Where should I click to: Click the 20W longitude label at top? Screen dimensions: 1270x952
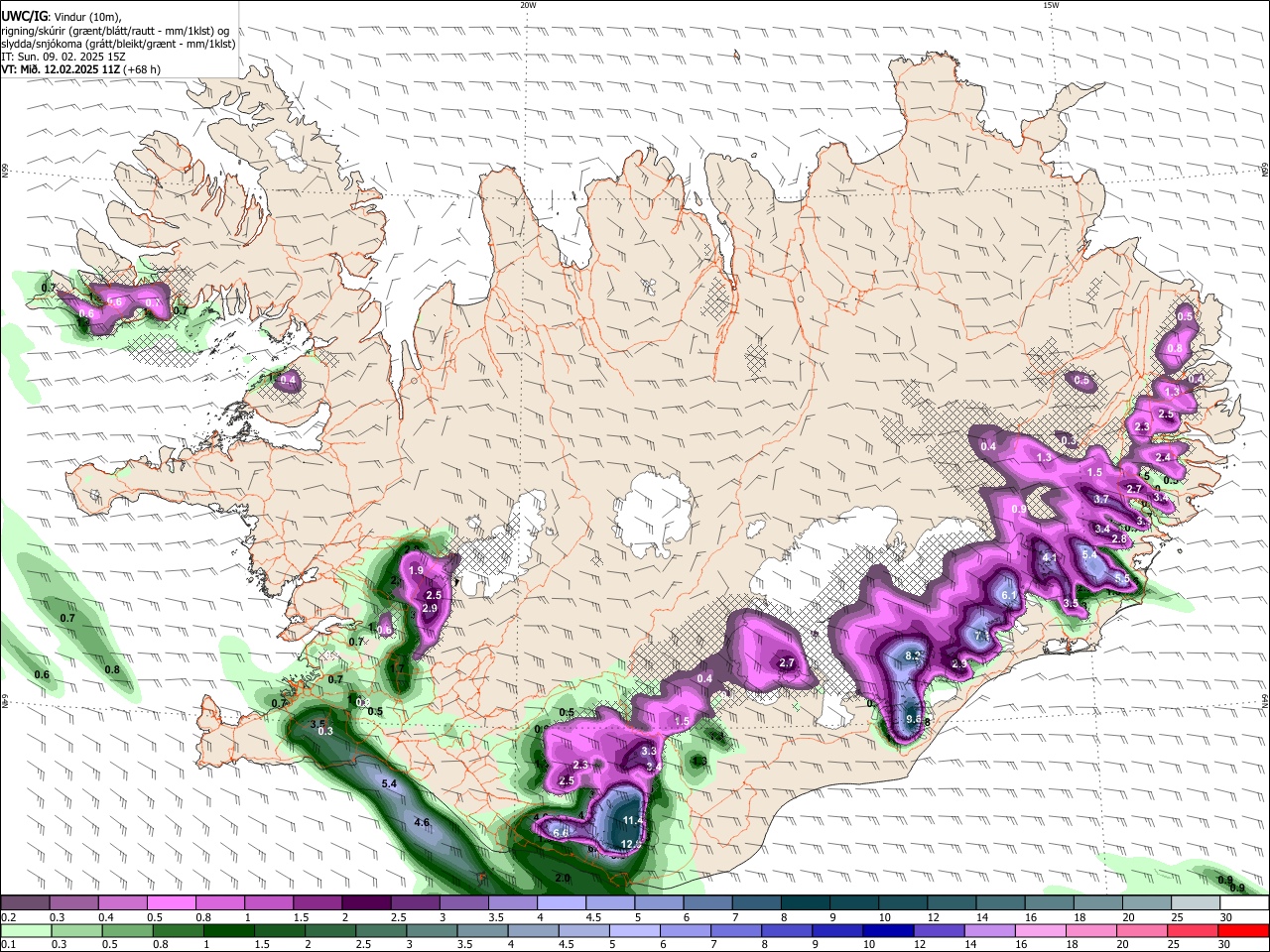click(528, 5)
